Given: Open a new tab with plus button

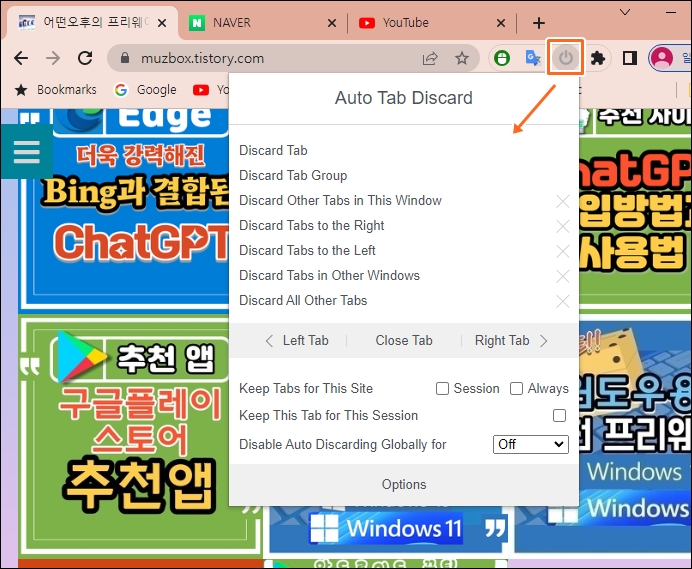Looking at the screenshot, I should (x=539, y=23).
